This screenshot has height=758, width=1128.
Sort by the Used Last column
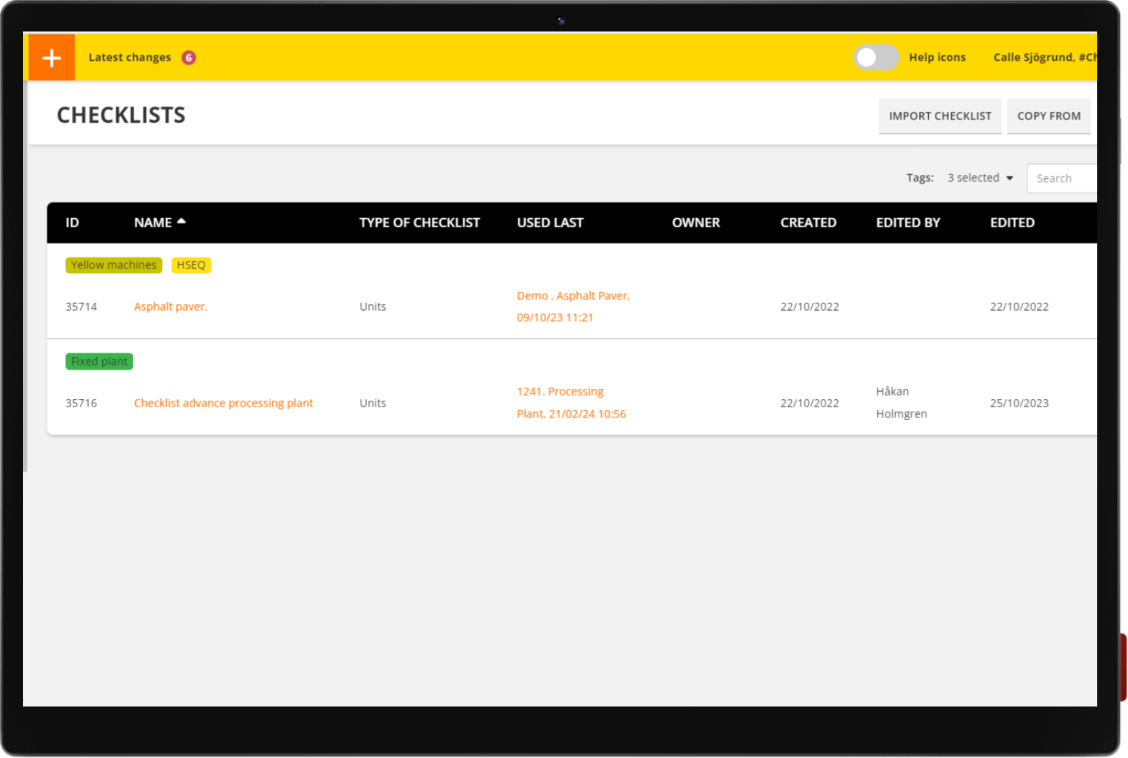(x=549, y=222)
